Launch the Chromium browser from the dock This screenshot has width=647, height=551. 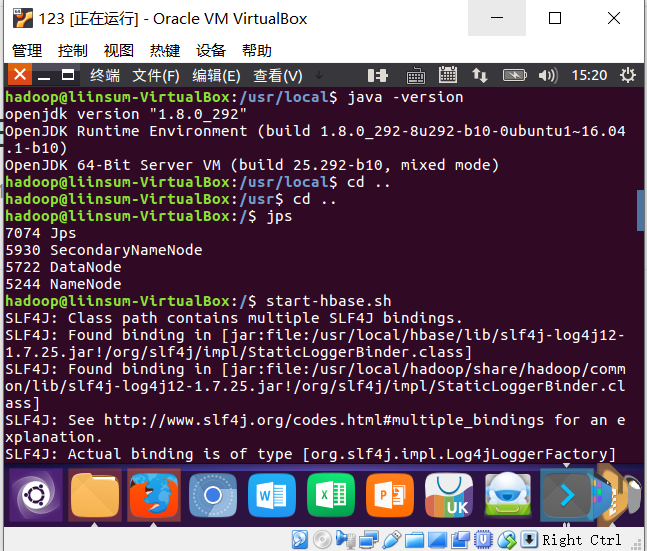213,495
